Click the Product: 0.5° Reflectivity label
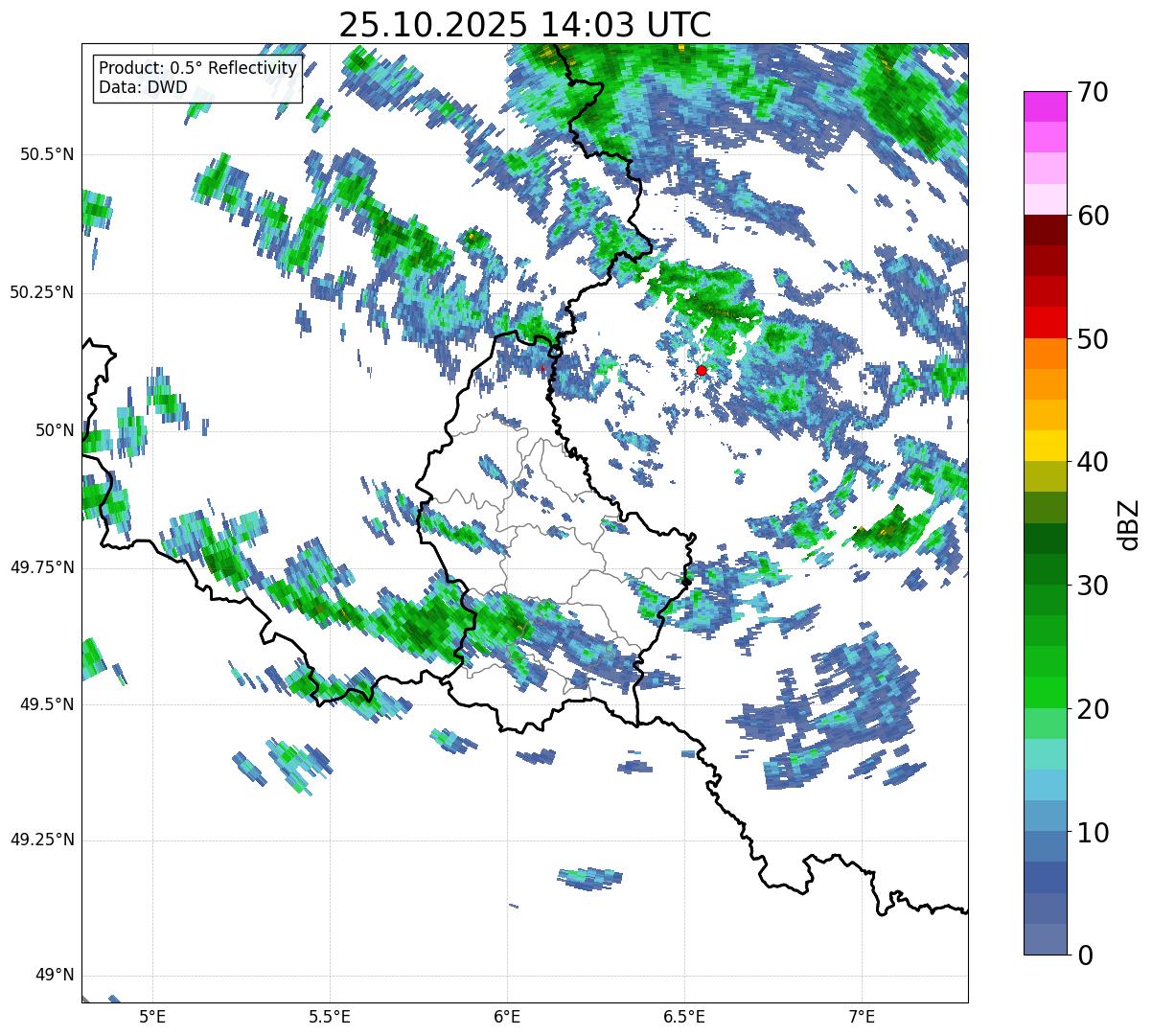1152x1036 pixels. [197, 69]
